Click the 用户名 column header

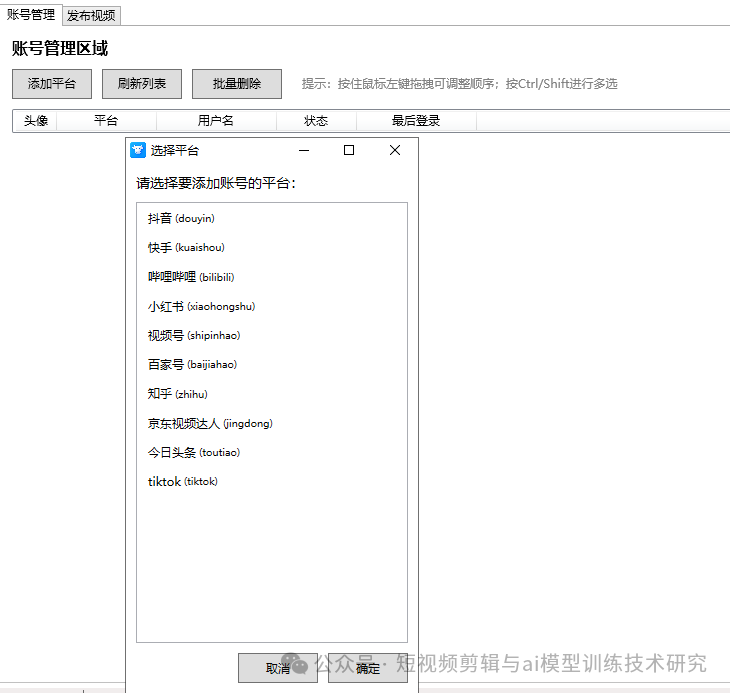[216, 121]
